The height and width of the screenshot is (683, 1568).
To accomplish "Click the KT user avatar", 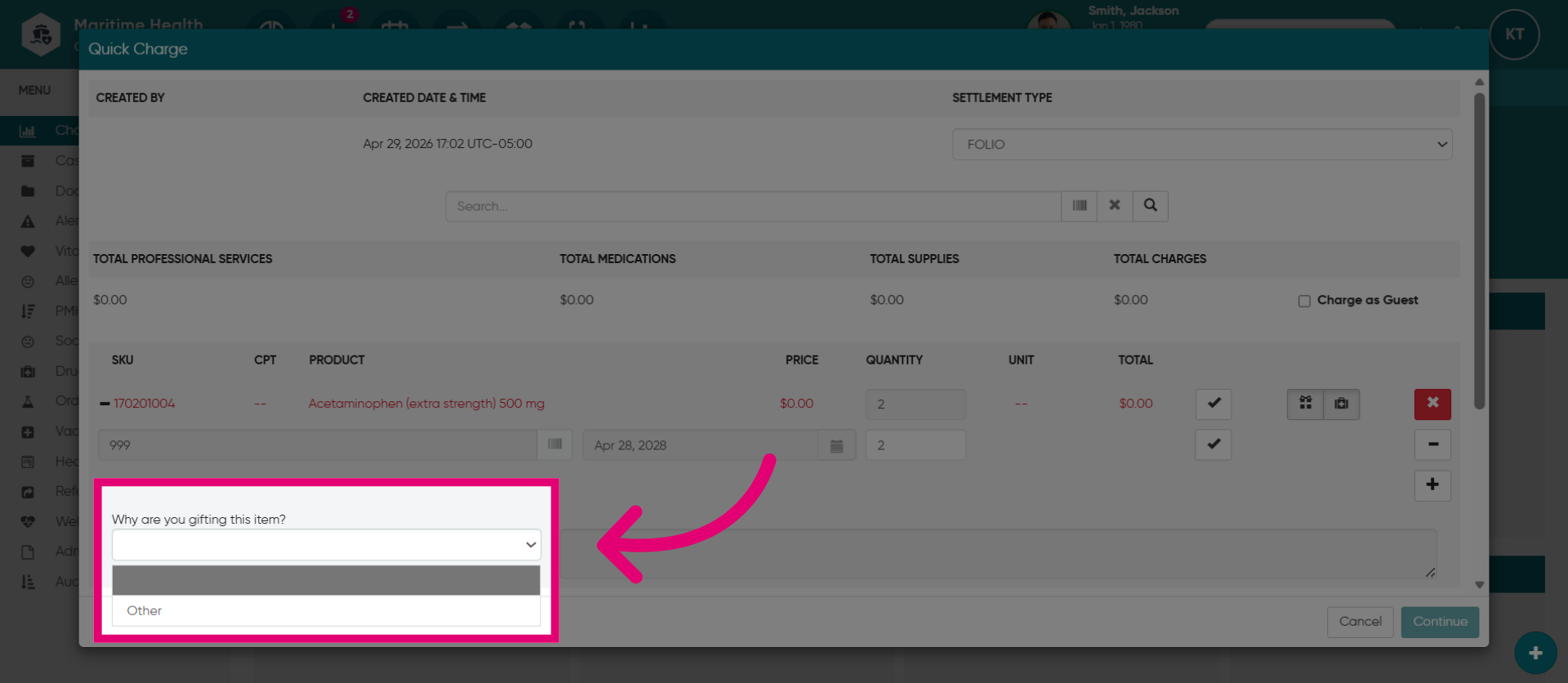I will (x=1514, y=34).
